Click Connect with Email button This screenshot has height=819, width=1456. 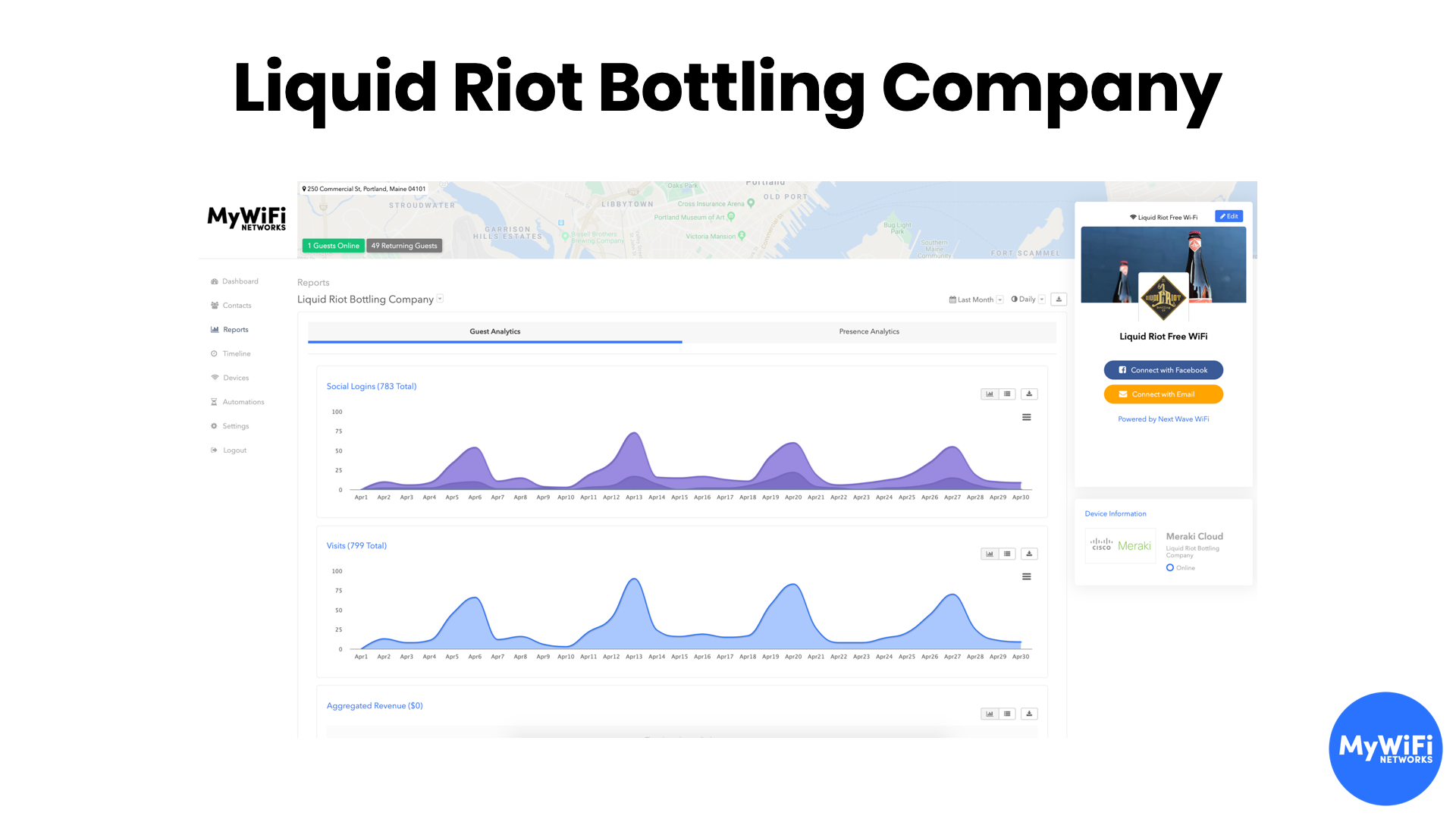1163,394
